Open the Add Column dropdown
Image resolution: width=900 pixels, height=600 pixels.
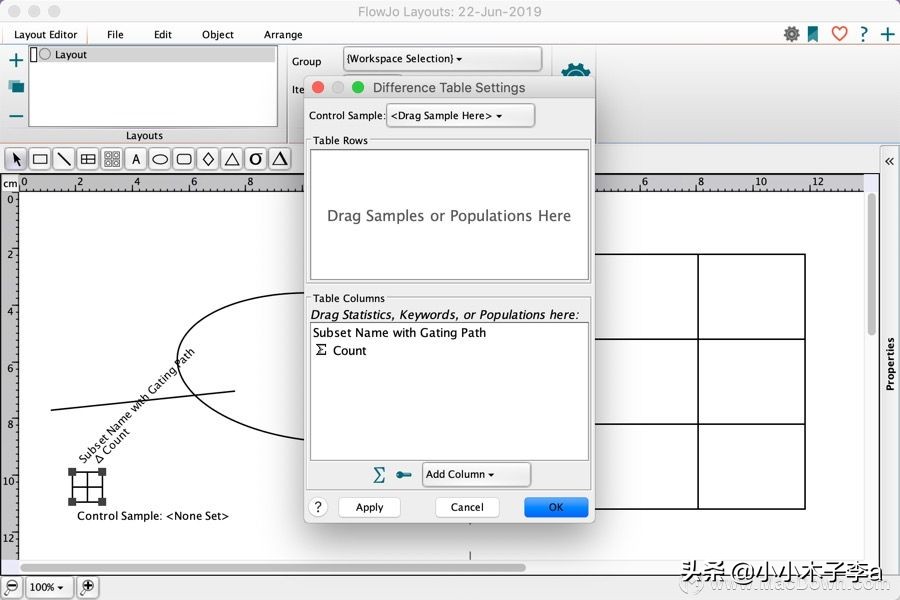(x=476, y=474)
